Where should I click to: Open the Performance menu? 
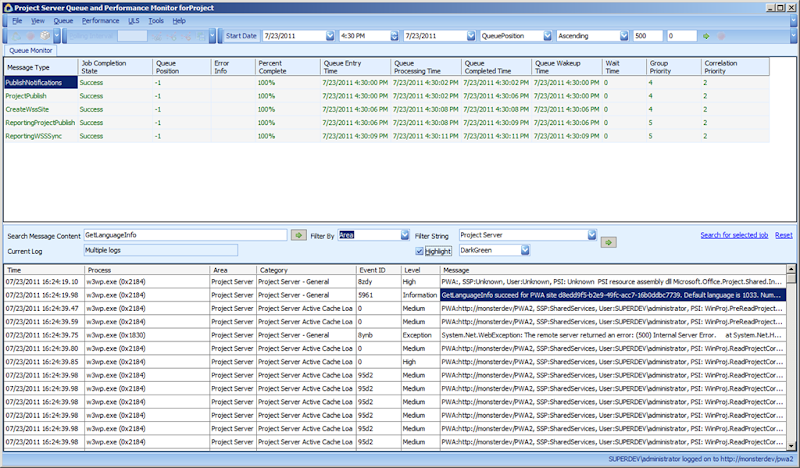[99, 20]
